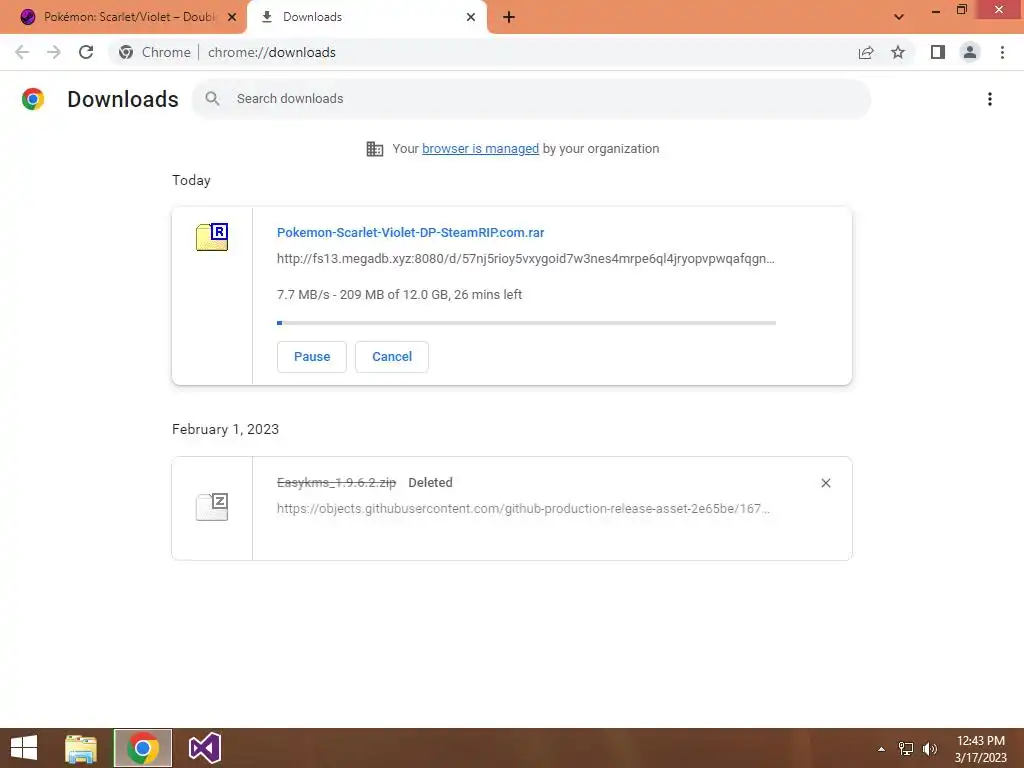Open the side panel icon
This screenshot has width=1024, height=768.
coord(938,52)
